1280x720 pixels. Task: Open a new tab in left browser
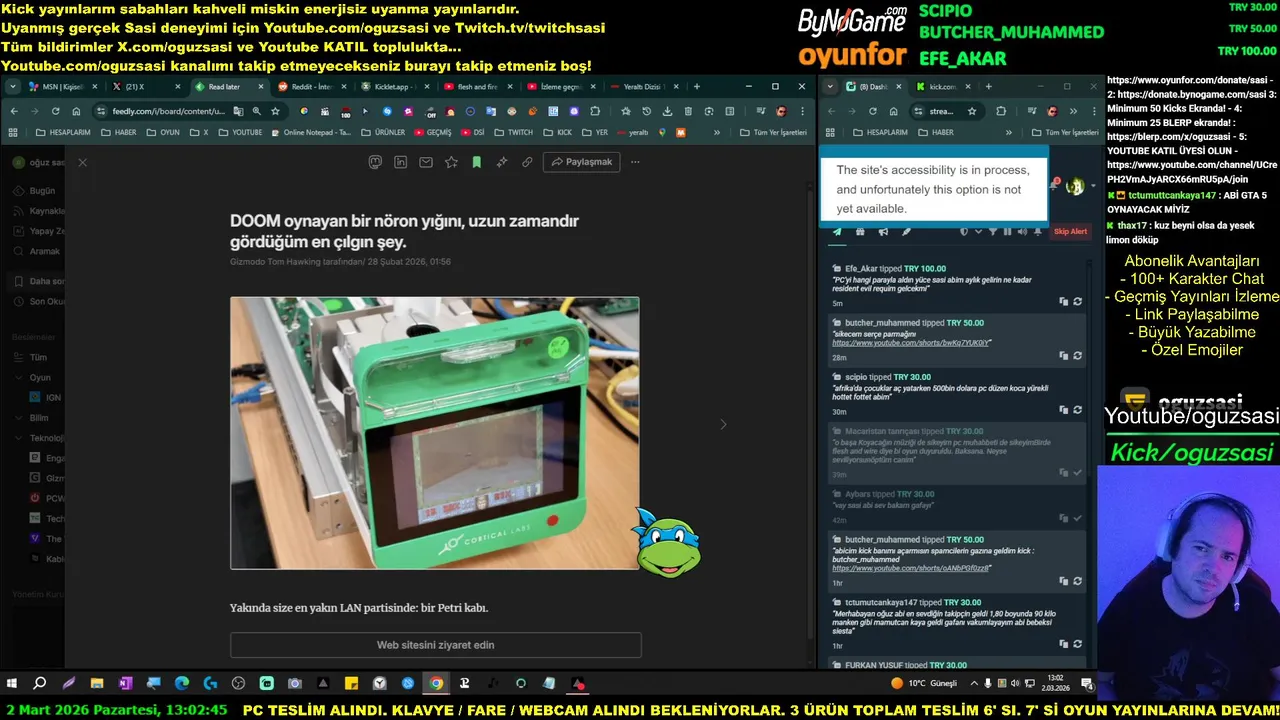click(696, 87)
